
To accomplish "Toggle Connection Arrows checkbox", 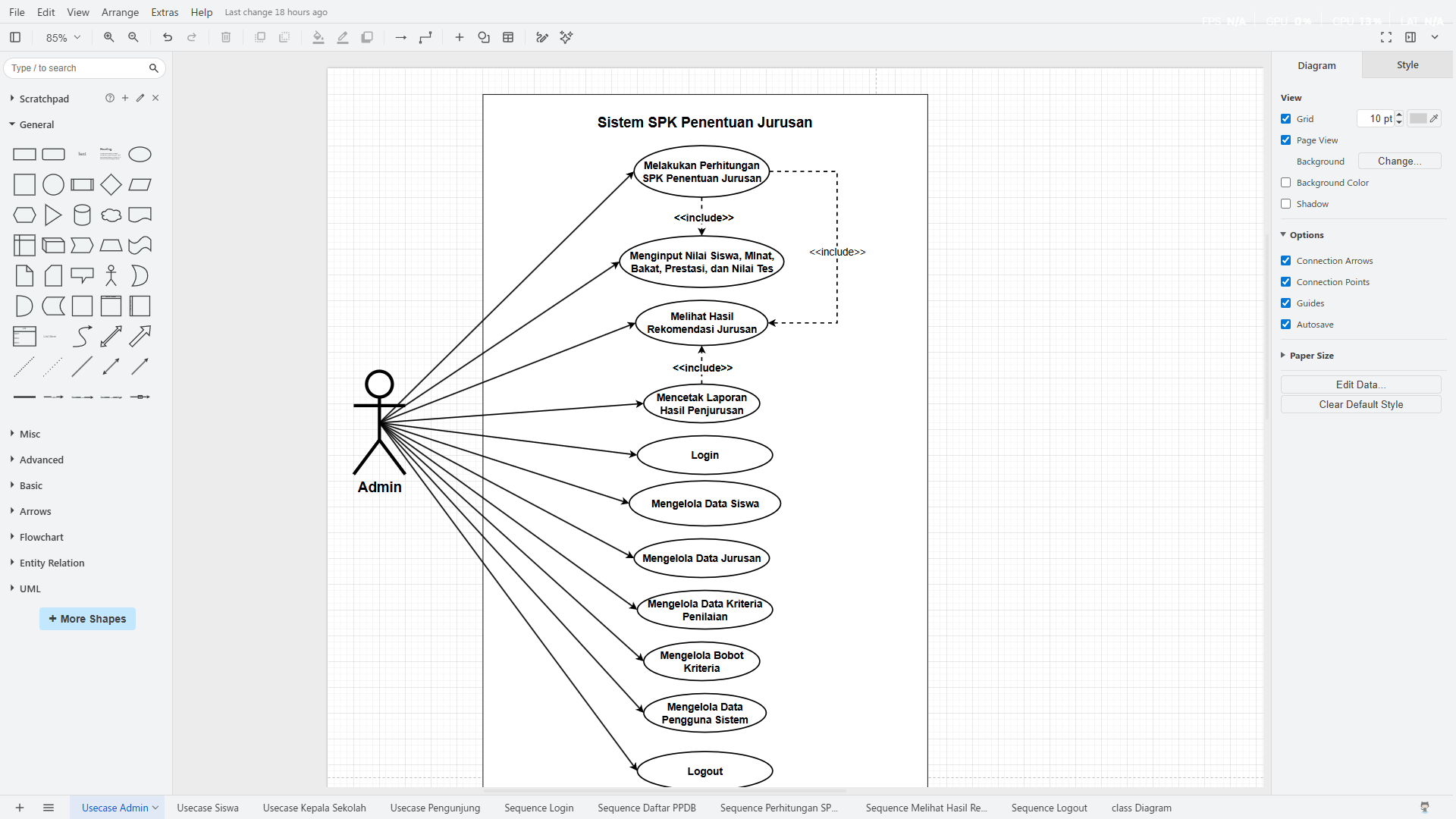I will pyautogui.click(x=1286, y=260).
